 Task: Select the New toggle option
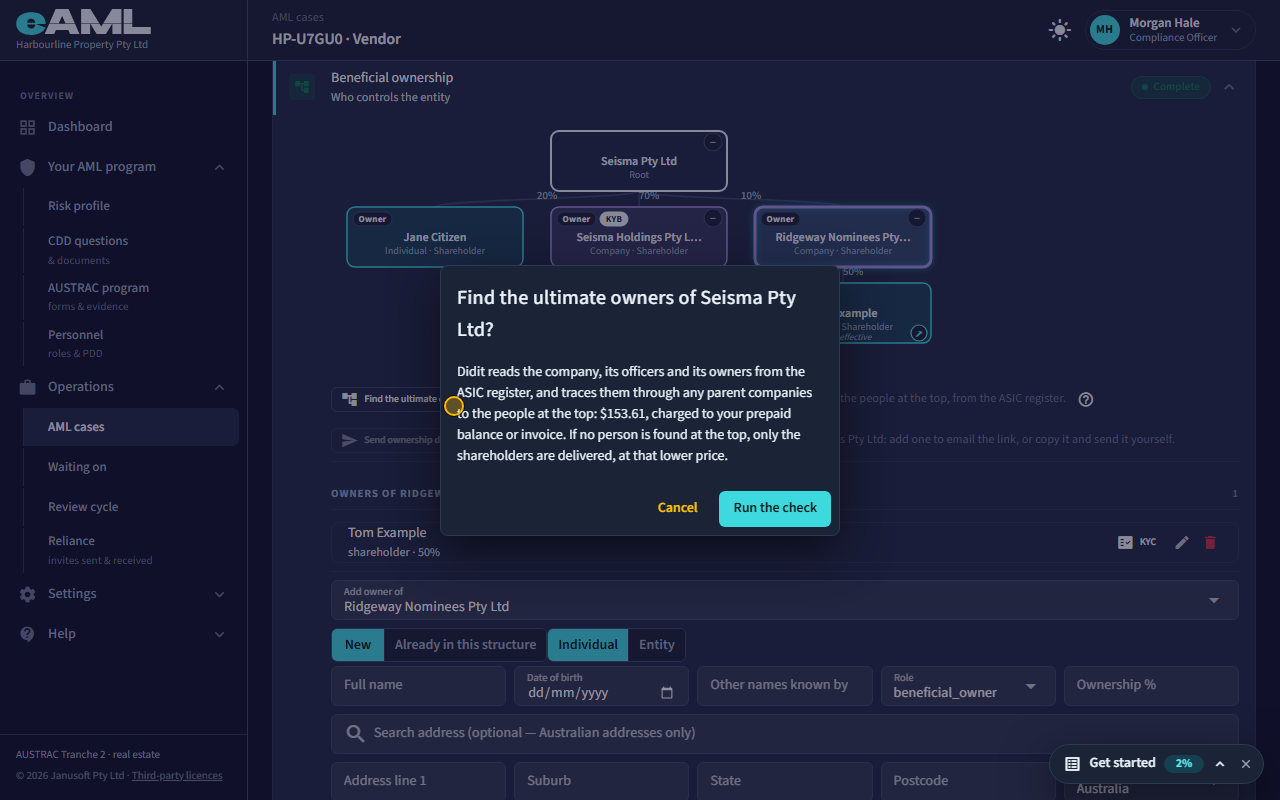click(358, 645)
